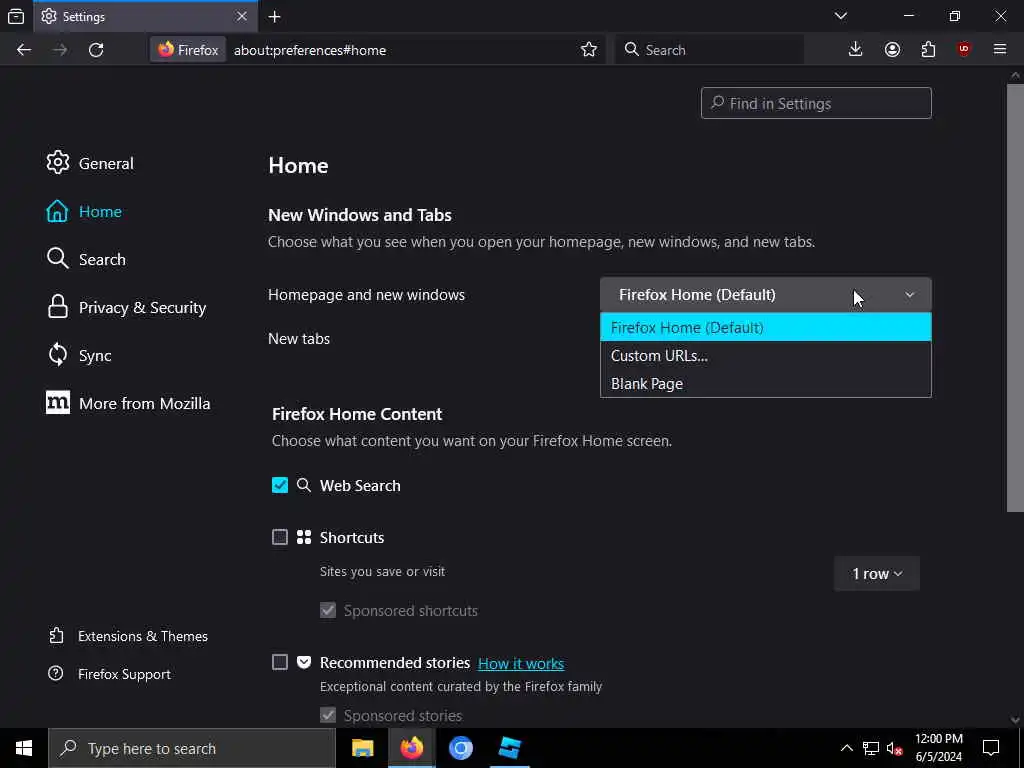Open the Downloads panel
This screenshot has width=1024, height=768.
[855, 50]
